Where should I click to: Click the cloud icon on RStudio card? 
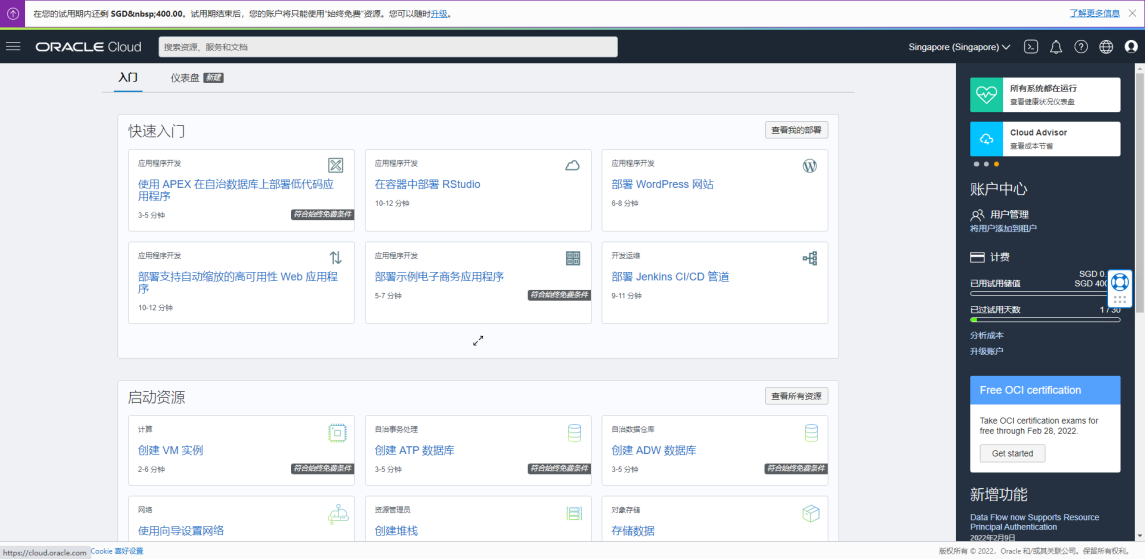(572, 166)
